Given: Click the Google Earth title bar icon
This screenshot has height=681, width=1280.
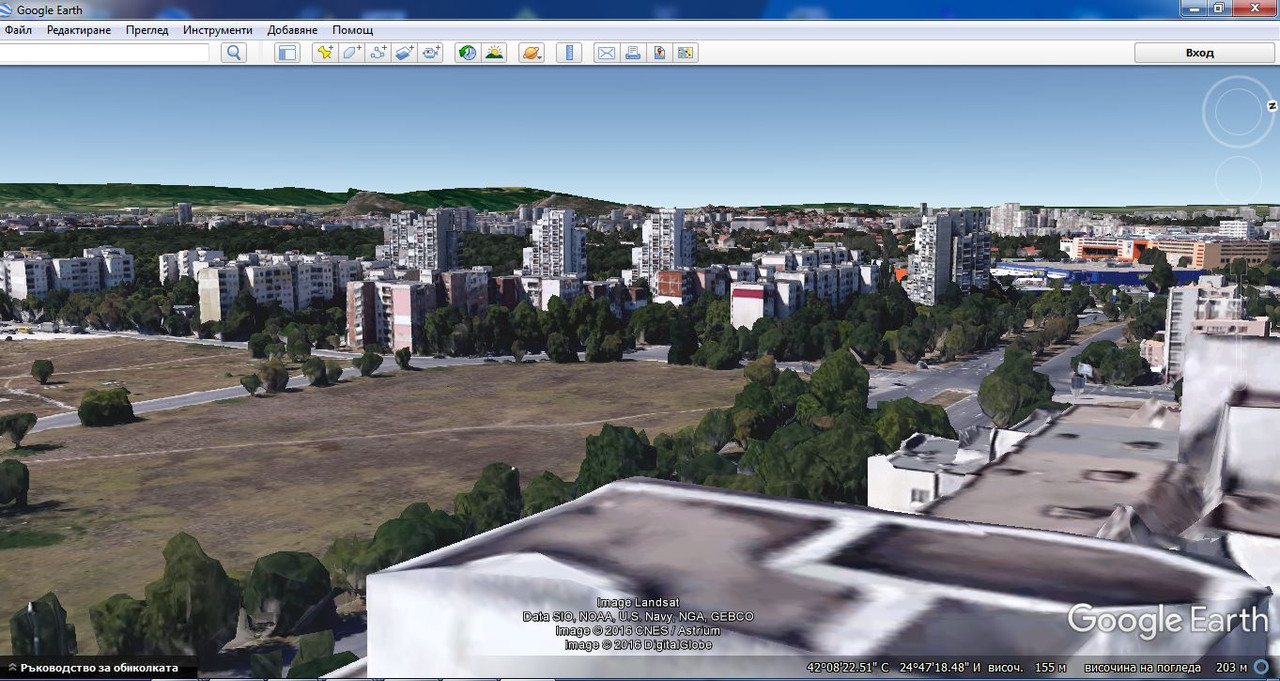Looking at the screenshot, I should (x=8, y=9).
